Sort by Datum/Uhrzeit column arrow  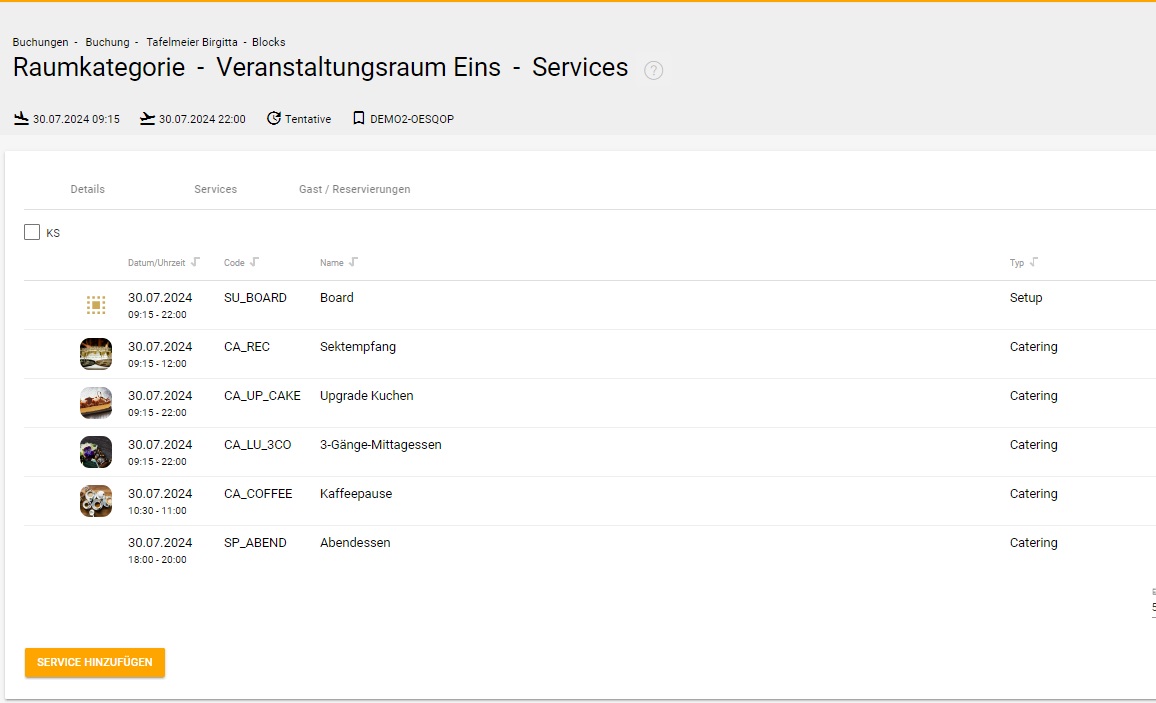[195, 262]
